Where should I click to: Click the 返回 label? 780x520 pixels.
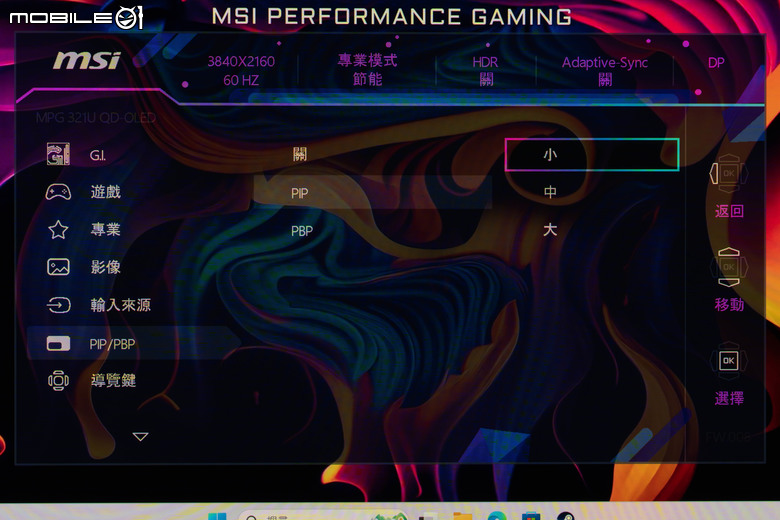point(729,211)
